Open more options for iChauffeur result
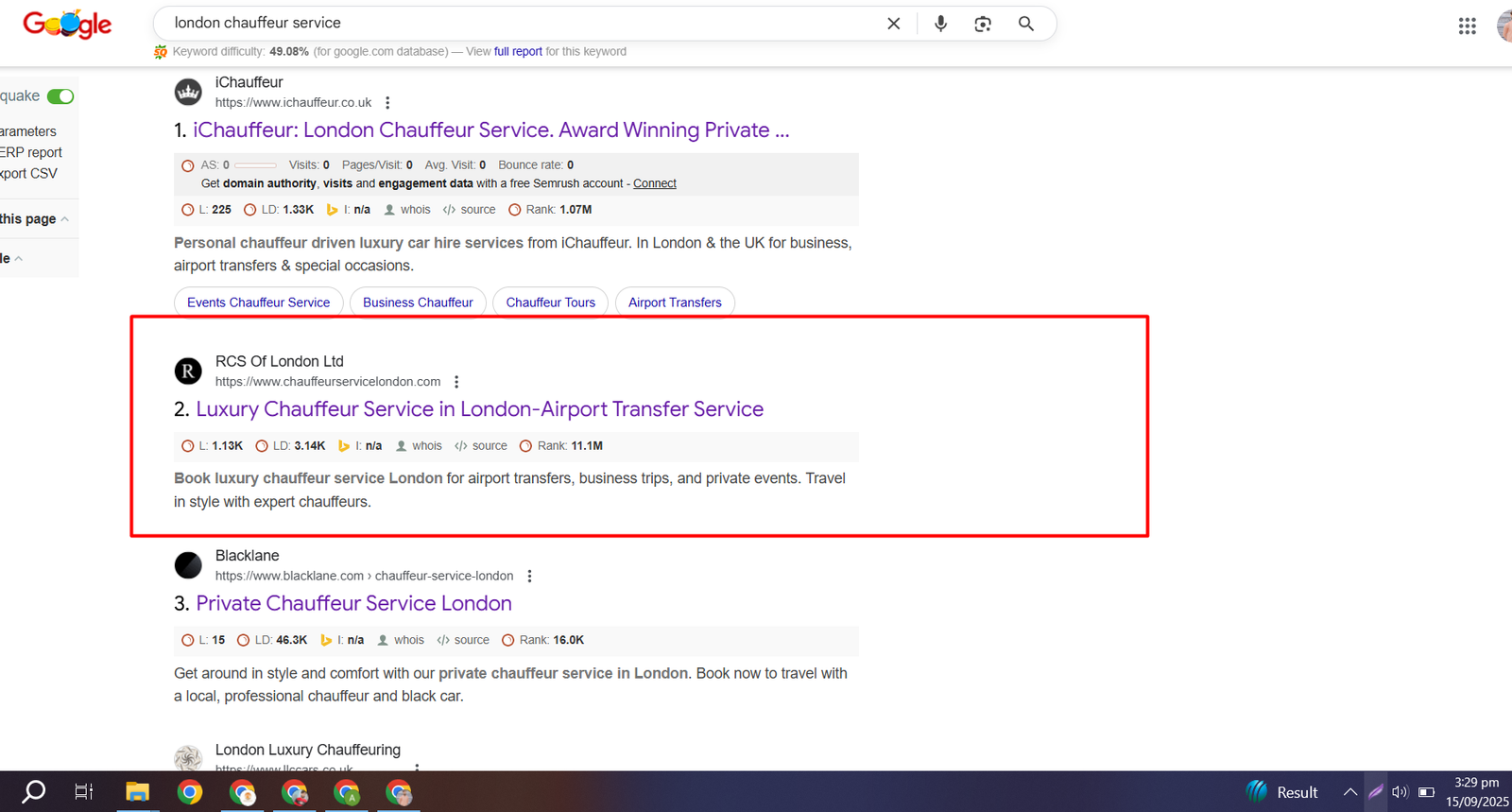The width and height of the screenshot is (1512, 812). click(387, 103)
